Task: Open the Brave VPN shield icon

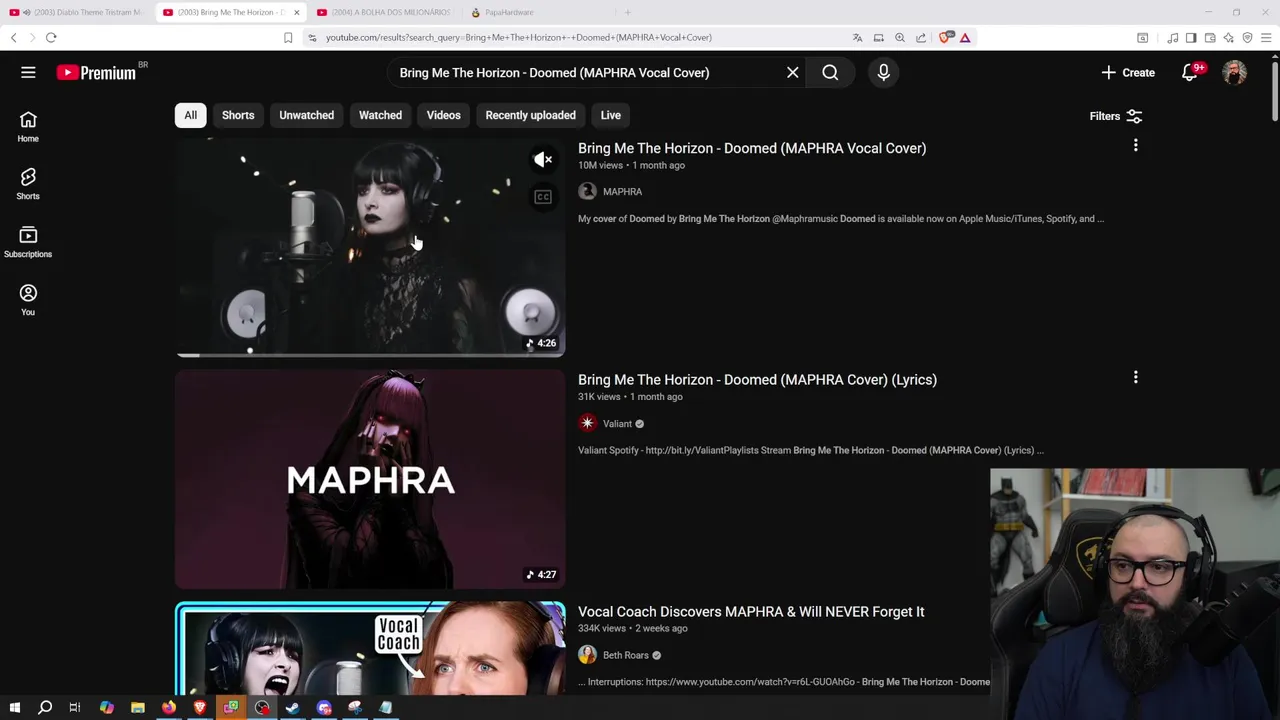Action: point(1247,37)
